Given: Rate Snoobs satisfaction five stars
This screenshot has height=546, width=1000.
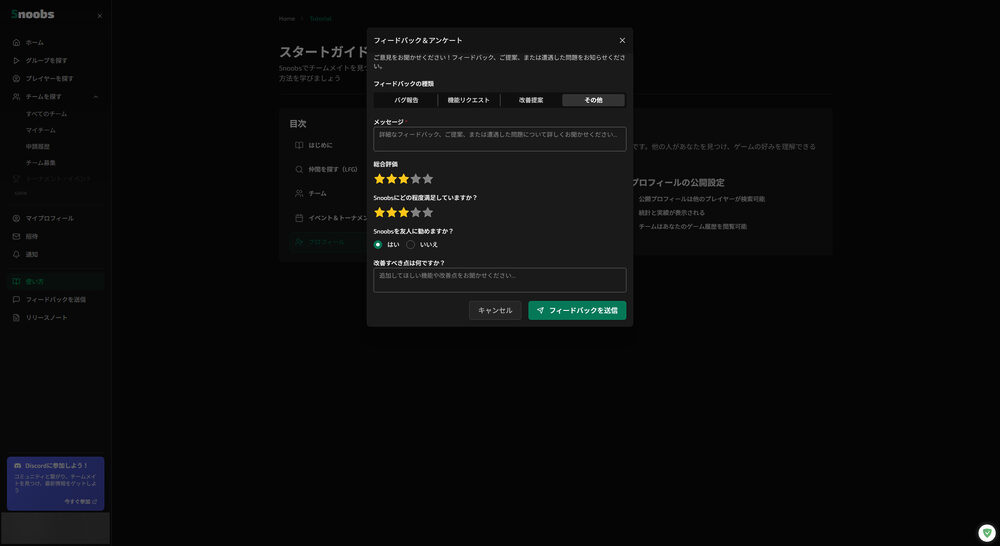Looking at the screenshot, I should pos(428,212).
